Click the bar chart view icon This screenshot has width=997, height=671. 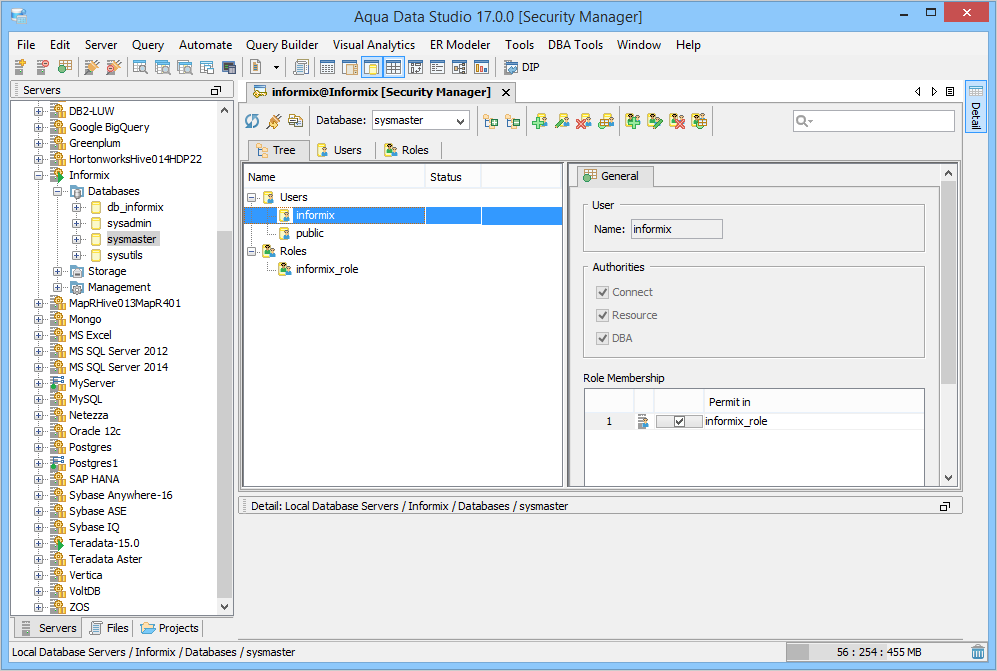click(481, 67)
